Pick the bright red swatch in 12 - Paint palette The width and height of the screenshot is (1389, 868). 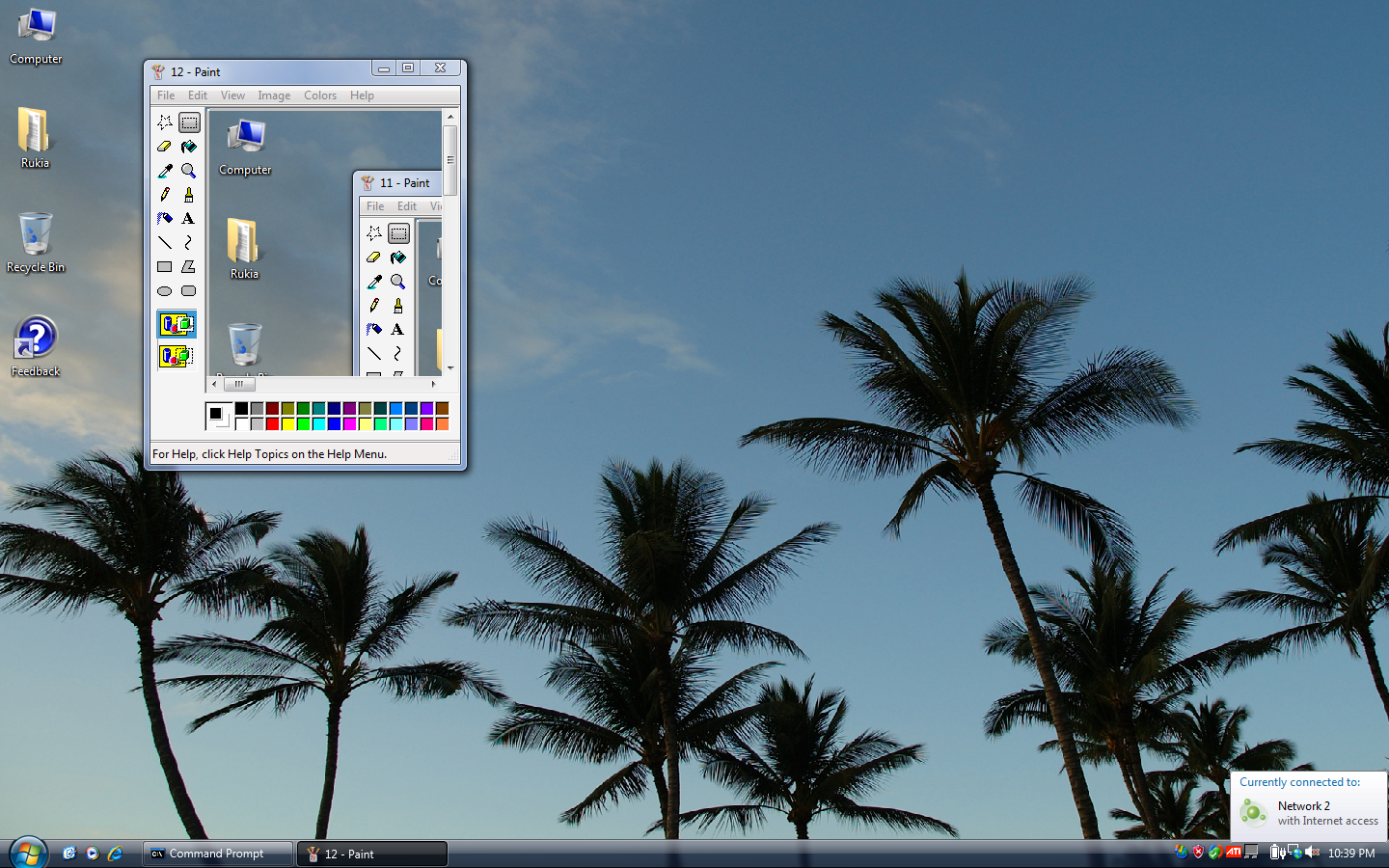[x=273, y=424]
